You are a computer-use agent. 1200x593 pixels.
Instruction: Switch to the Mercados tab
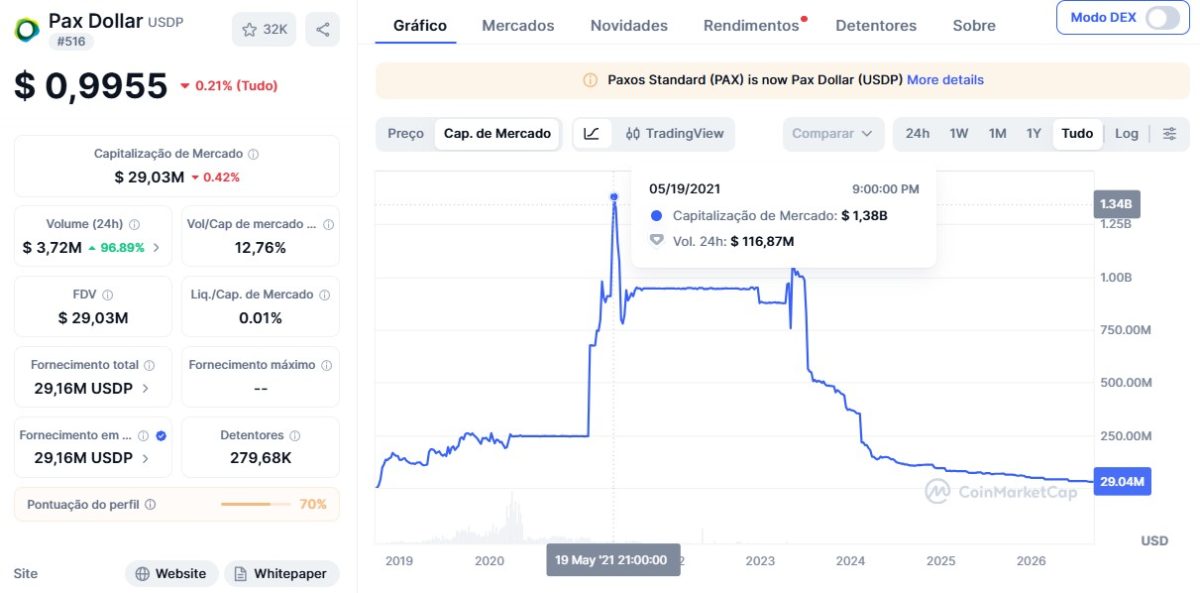point(518,26)
